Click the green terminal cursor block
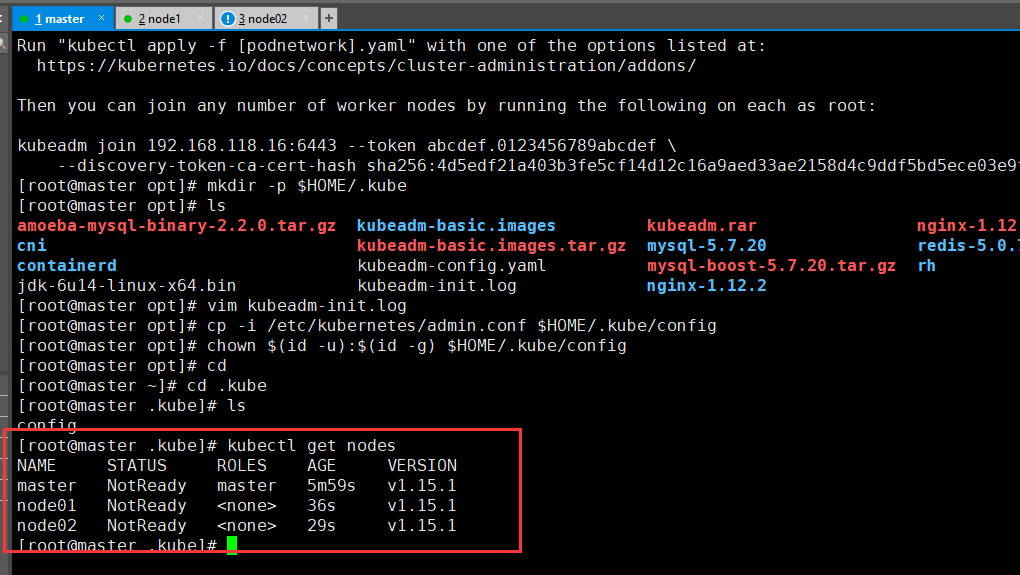The image size is (1020, 575). (232, 545)
